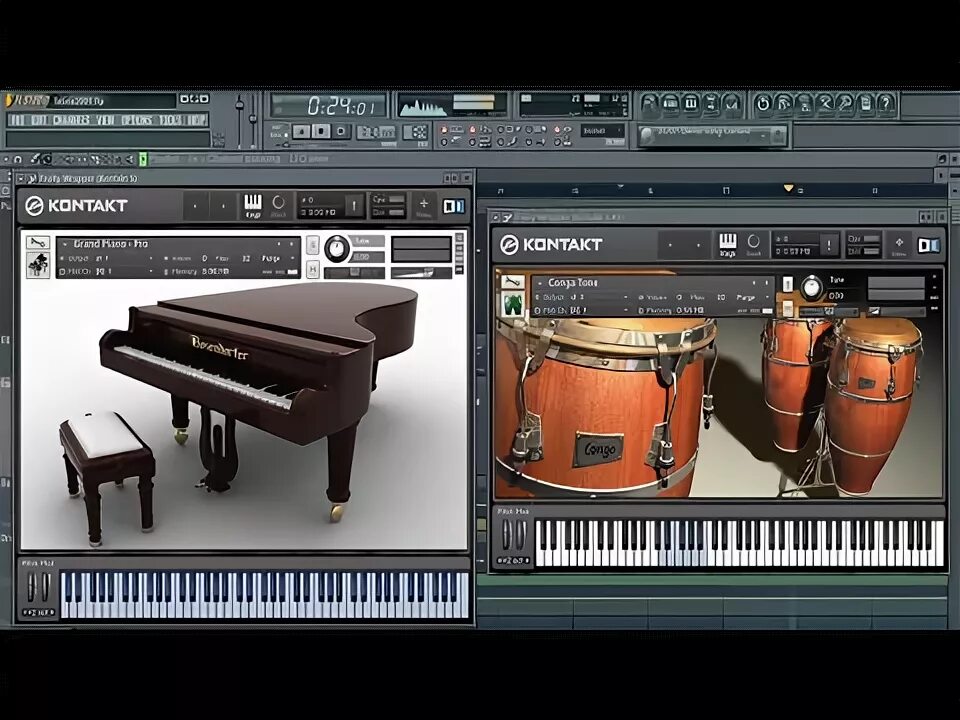Click the plus view icon in the Grand Piano Kontakt
This screenshot has width=960, height=720.
(423, 206)
